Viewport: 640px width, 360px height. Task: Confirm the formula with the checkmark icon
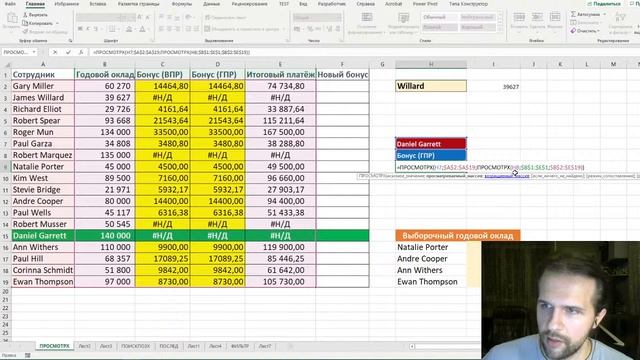point(68,52)
